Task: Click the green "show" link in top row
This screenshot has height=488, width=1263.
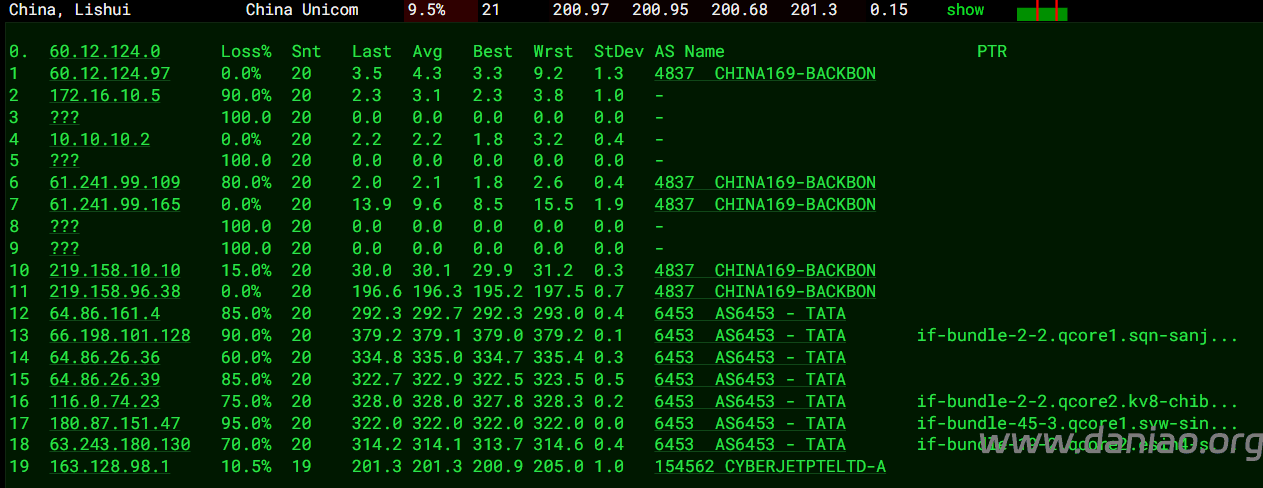Action: click(965, 10)
